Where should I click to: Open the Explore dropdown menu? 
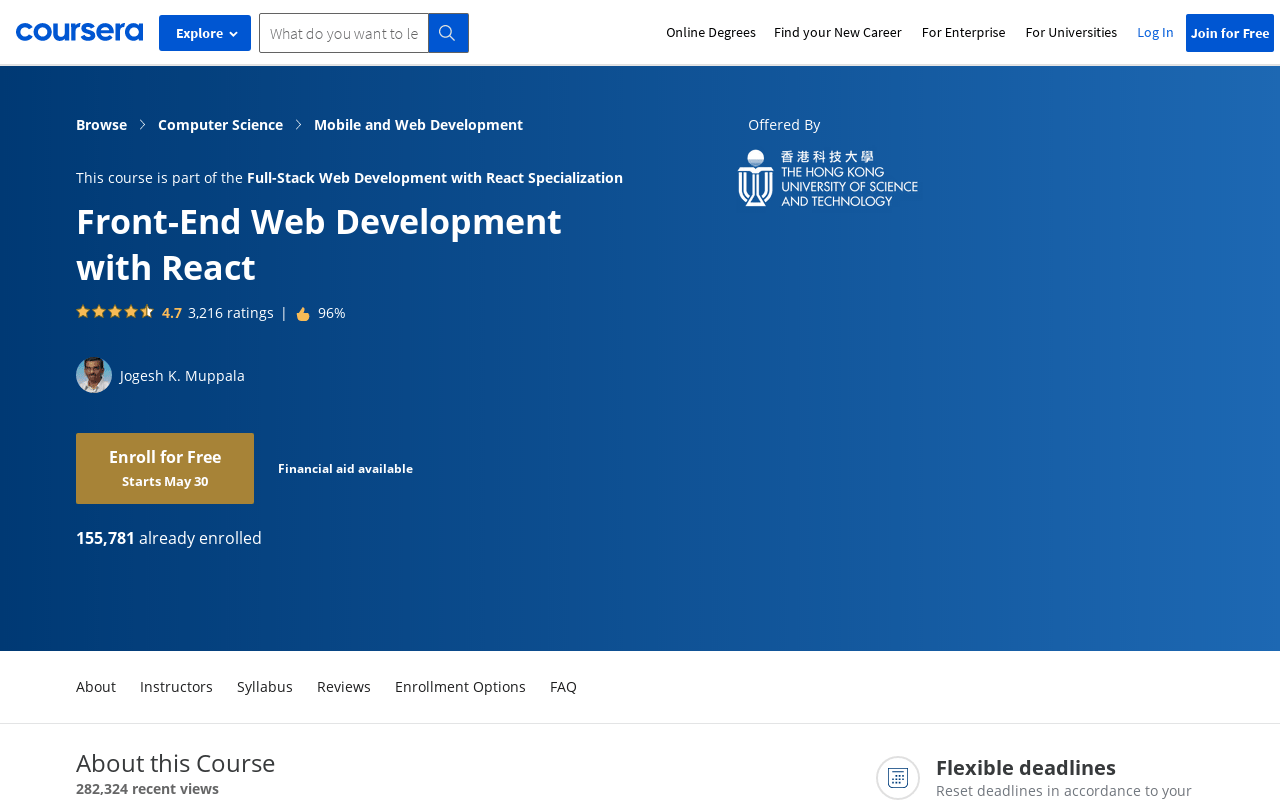pos(205,33)
